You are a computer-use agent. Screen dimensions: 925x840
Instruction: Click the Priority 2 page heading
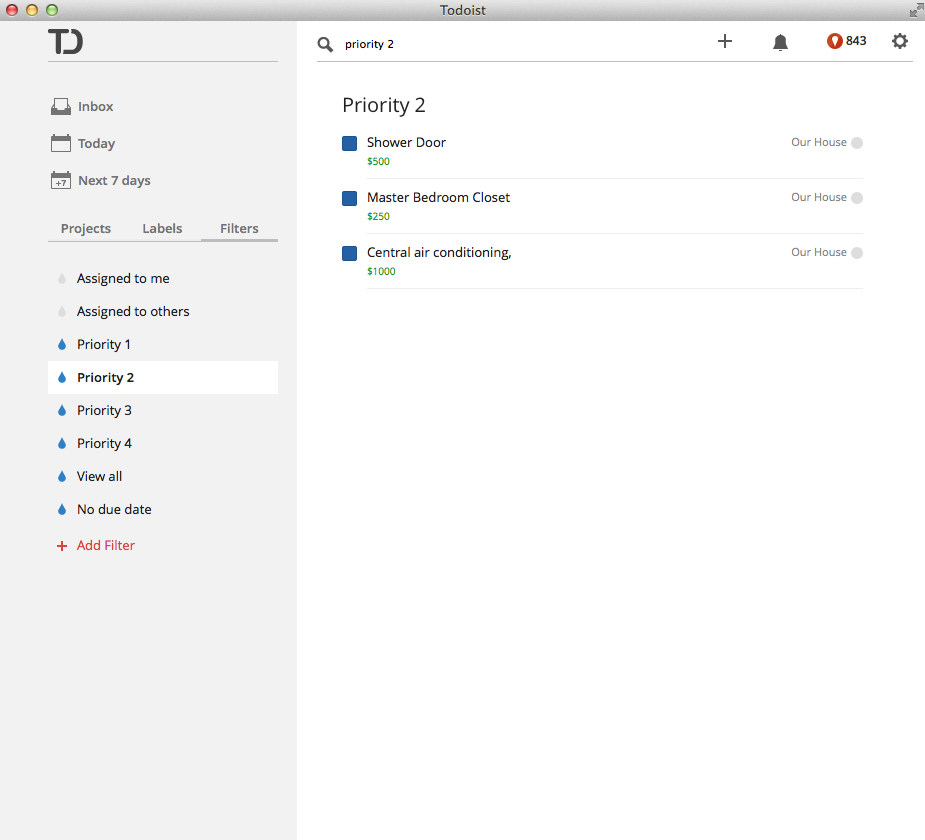(383, 105)
